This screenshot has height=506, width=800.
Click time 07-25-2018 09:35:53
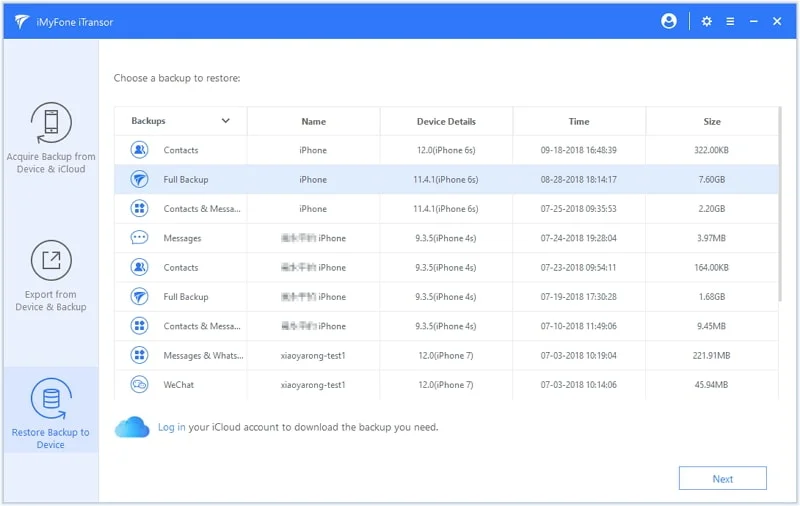point(579,209)
